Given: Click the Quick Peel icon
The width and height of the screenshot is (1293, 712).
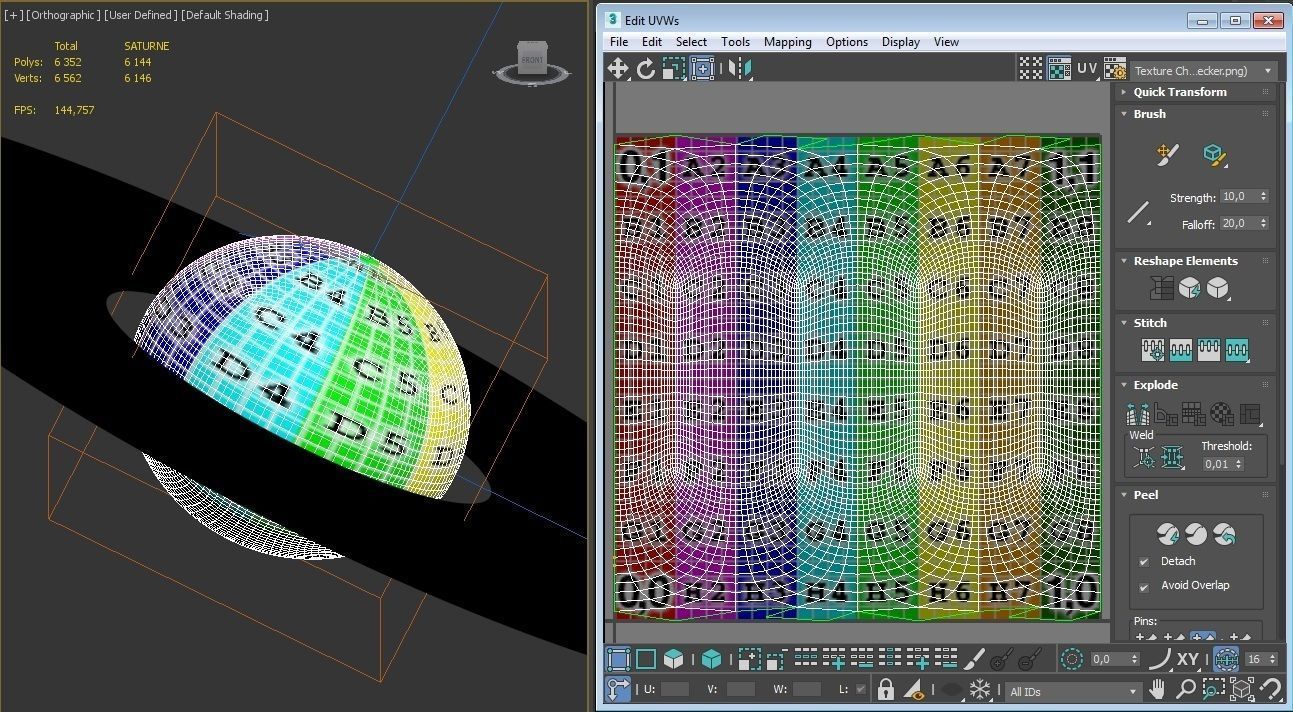Looking at the screenshot, I should tap(1167, 534).
